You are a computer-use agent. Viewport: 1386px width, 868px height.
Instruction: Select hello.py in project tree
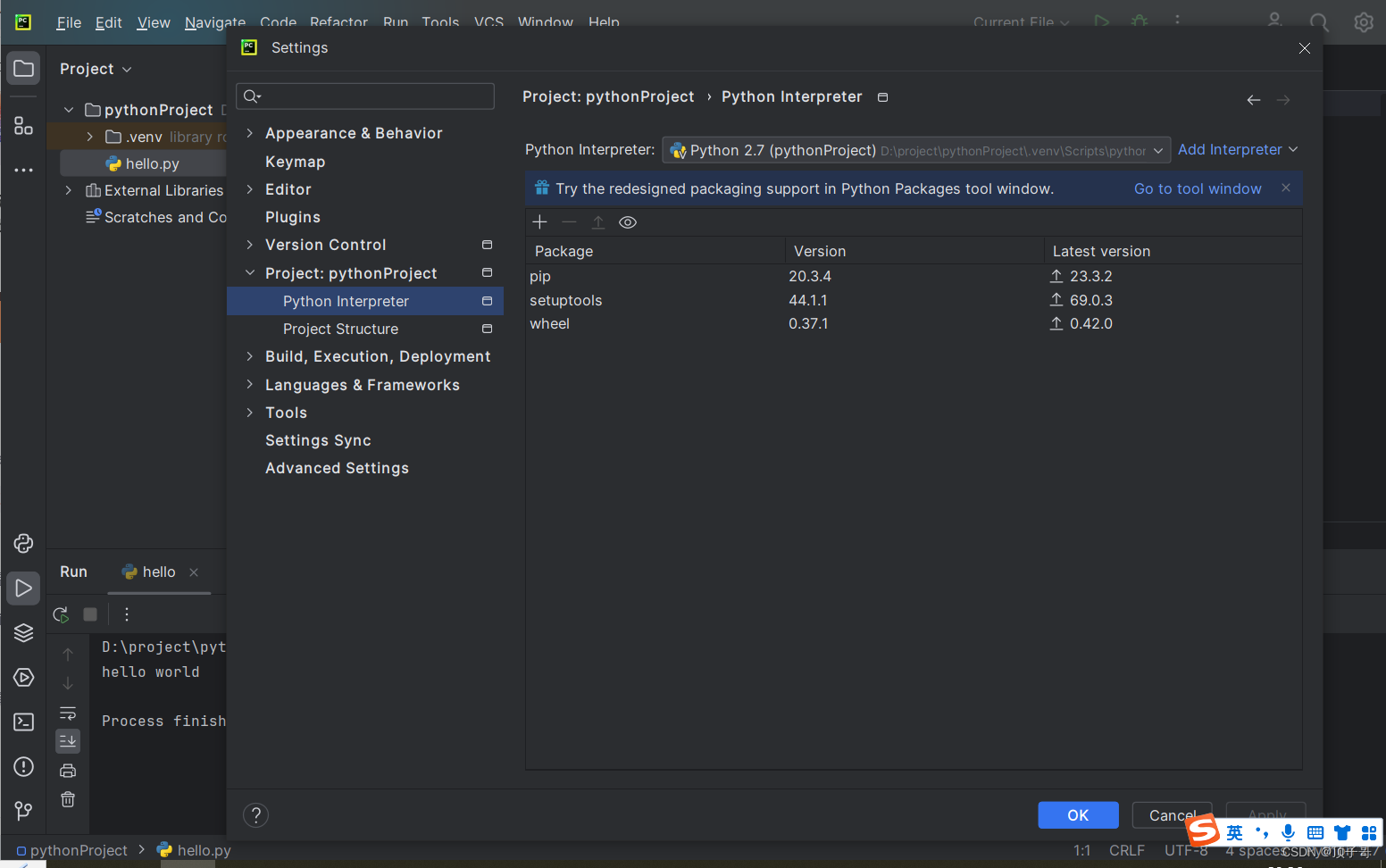153,163
